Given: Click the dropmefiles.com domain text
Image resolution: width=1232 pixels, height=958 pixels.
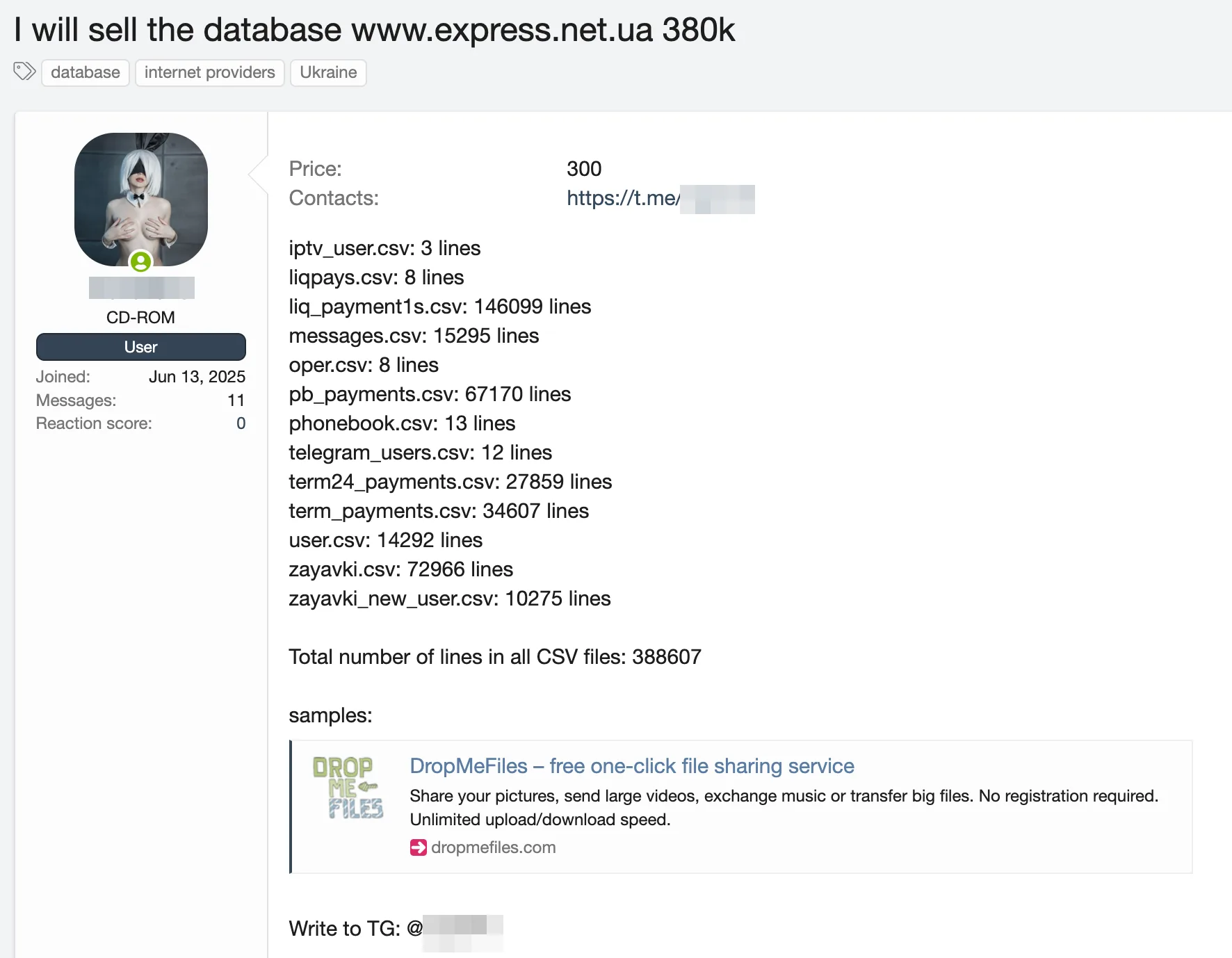Looking at the screenshot, I should pyautogui.click(x=493, y=847).
